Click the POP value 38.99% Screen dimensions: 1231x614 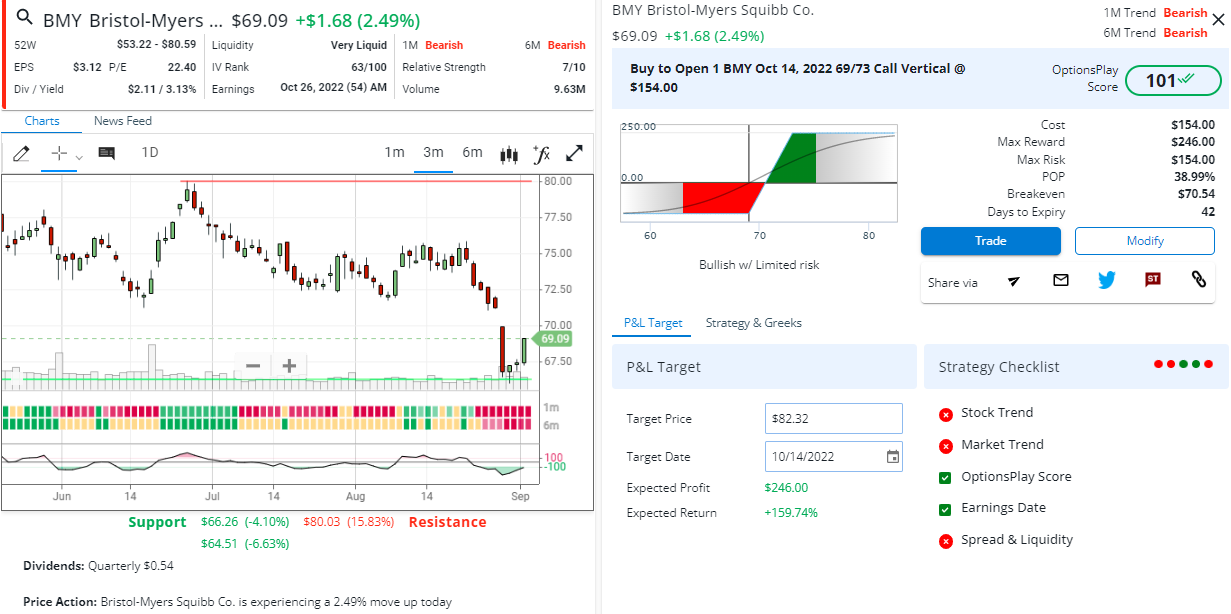(1193, 177)
